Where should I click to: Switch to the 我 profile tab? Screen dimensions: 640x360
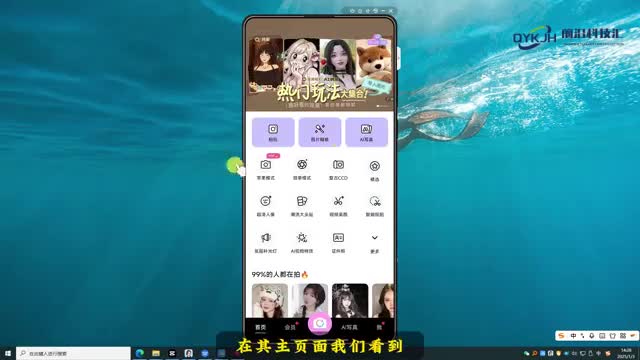(x=379, y=327)
